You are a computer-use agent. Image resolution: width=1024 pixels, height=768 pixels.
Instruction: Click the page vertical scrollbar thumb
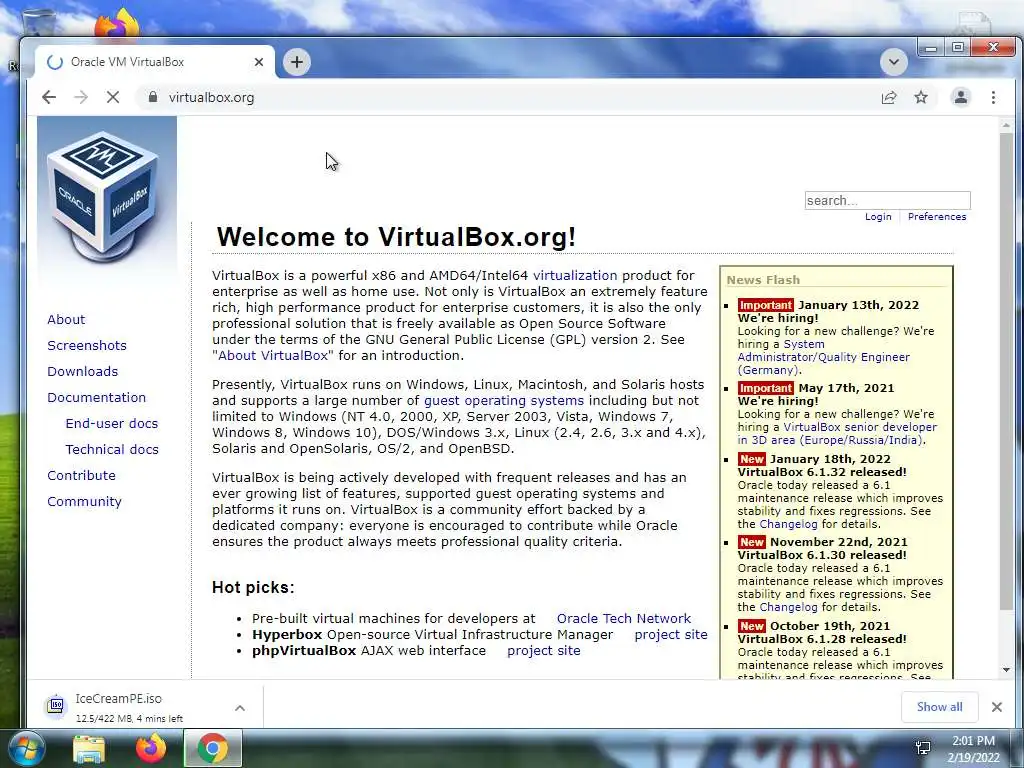(x=1006, y=372)
